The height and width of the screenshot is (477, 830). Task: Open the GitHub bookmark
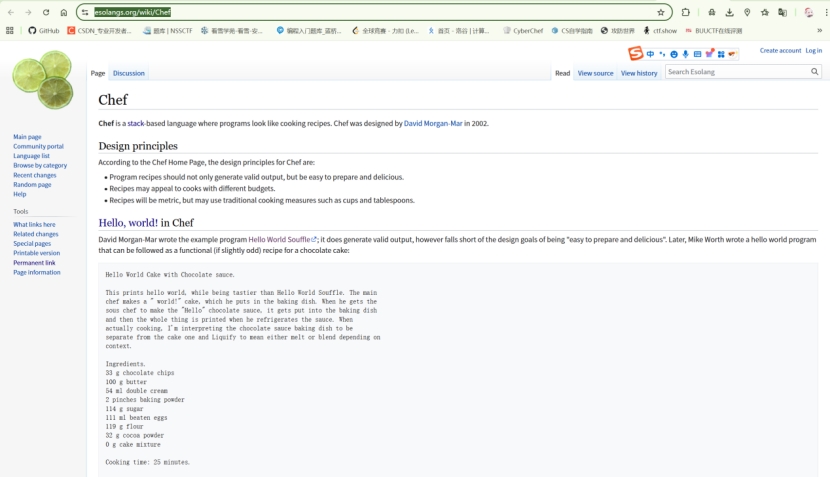click(x=44, y=31)
